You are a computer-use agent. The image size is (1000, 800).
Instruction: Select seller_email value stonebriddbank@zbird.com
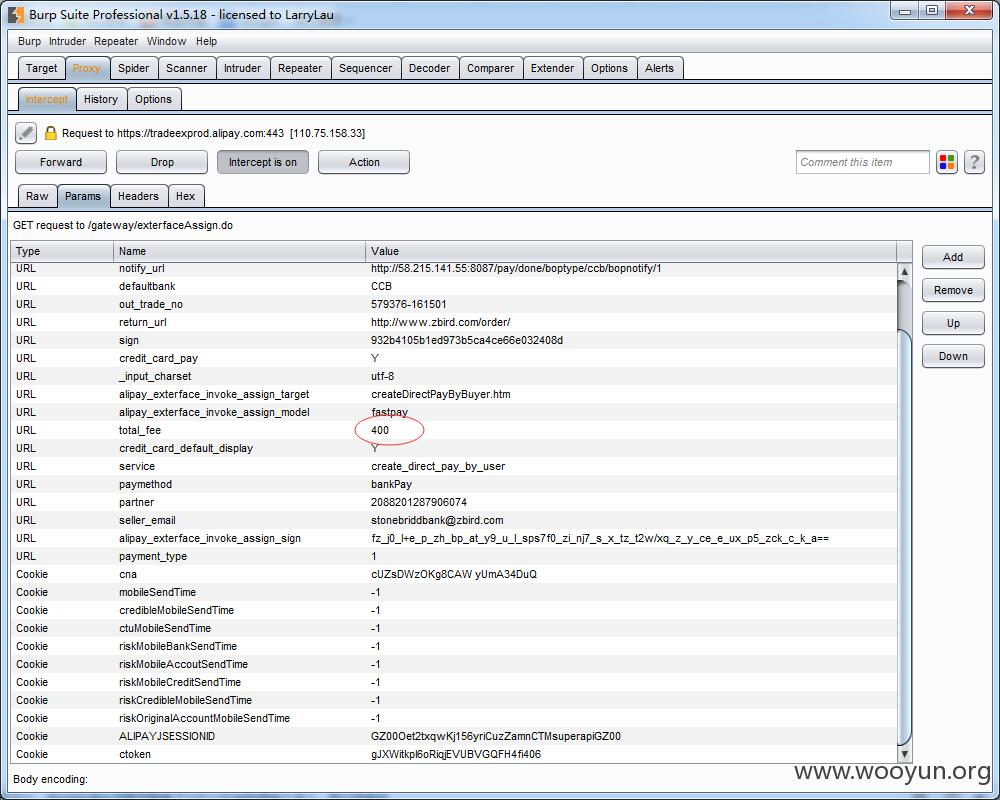437,521
